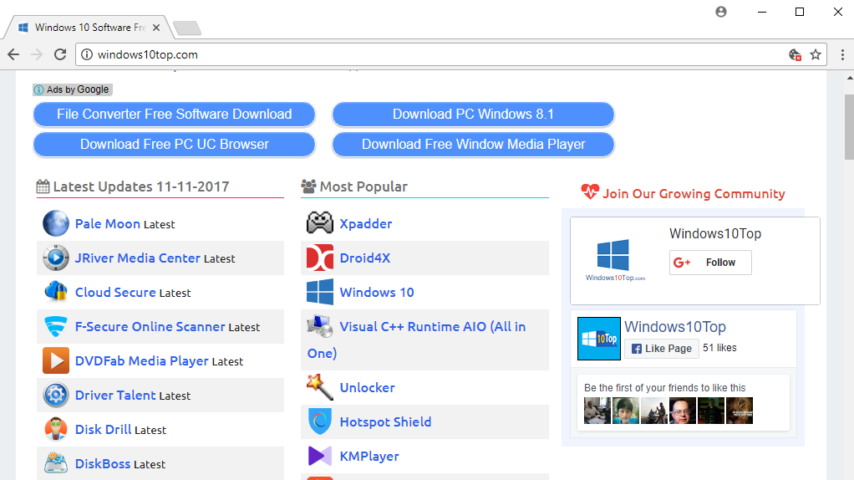Viewport: 854px width, 480px height.
Task: Open Visual C++ Runtime AIO link
Action: click(417, 339)
